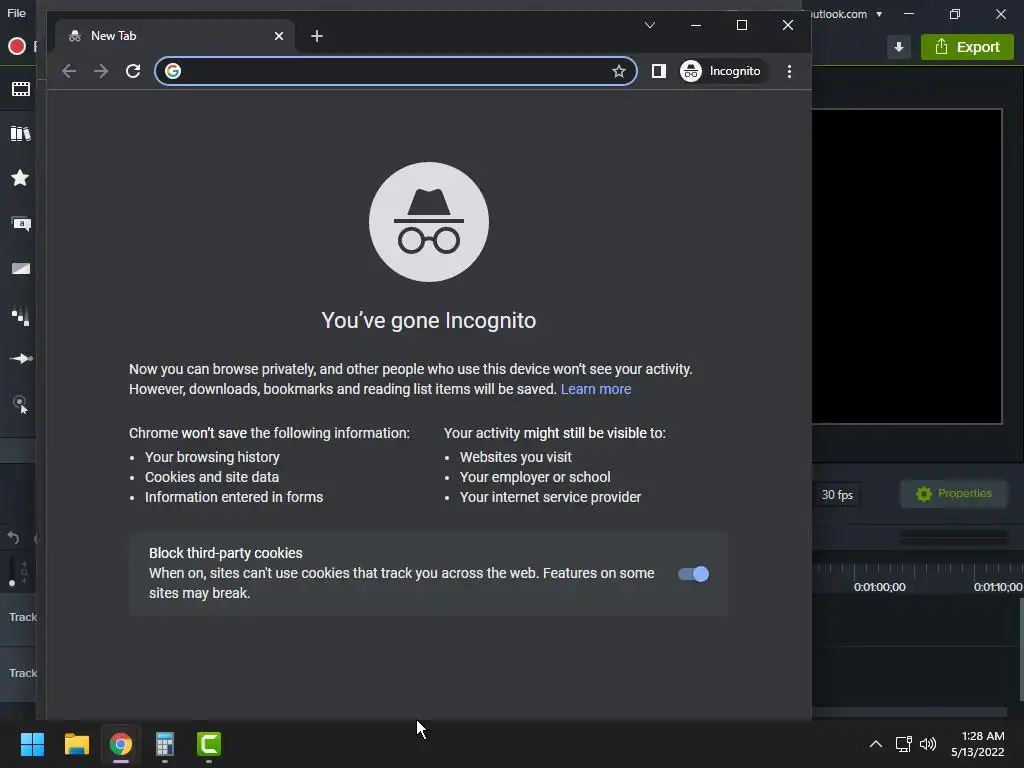Open Camtasia's Cursor Effects icon
This screenshot has height=768, width=1024.
21,404
